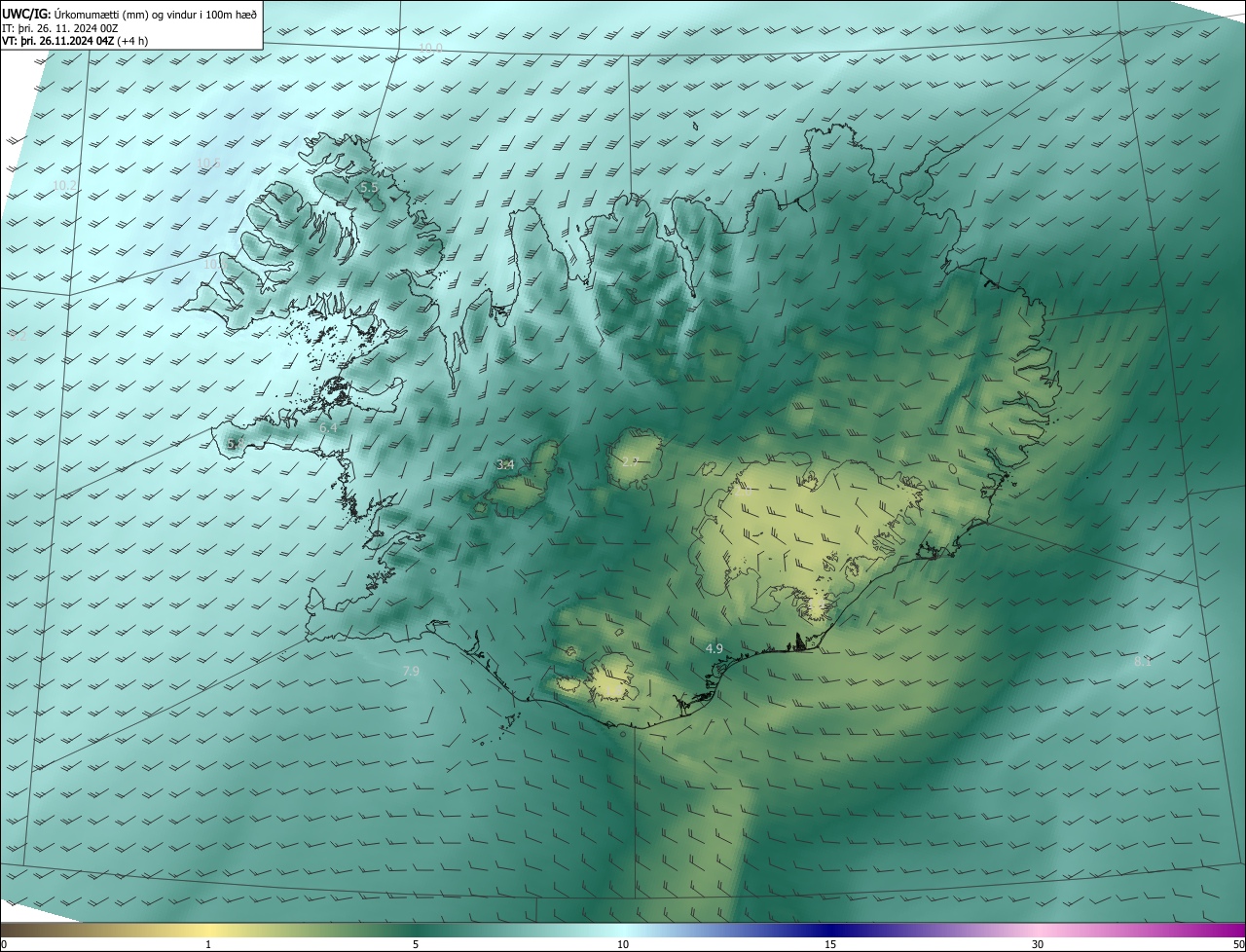
Task: Click the 10.5 value label off the Westfjords
Action: (x=208, y=163)
